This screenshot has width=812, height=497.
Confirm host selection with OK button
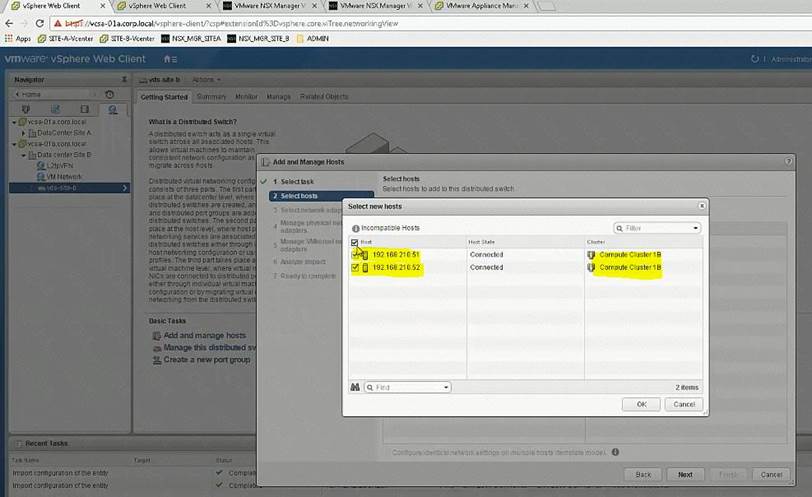tap(640, 404)
